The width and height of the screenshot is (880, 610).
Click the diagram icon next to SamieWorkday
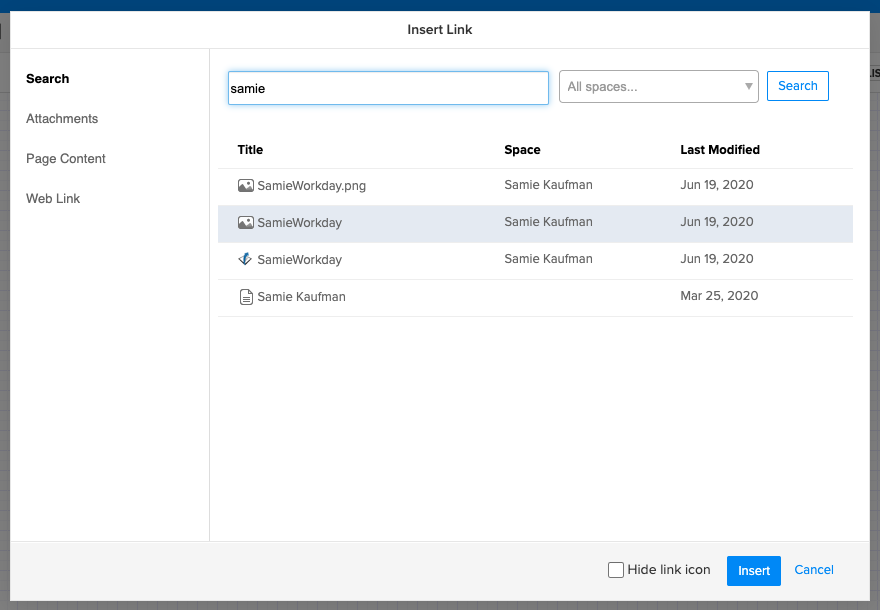click(246, 259)
